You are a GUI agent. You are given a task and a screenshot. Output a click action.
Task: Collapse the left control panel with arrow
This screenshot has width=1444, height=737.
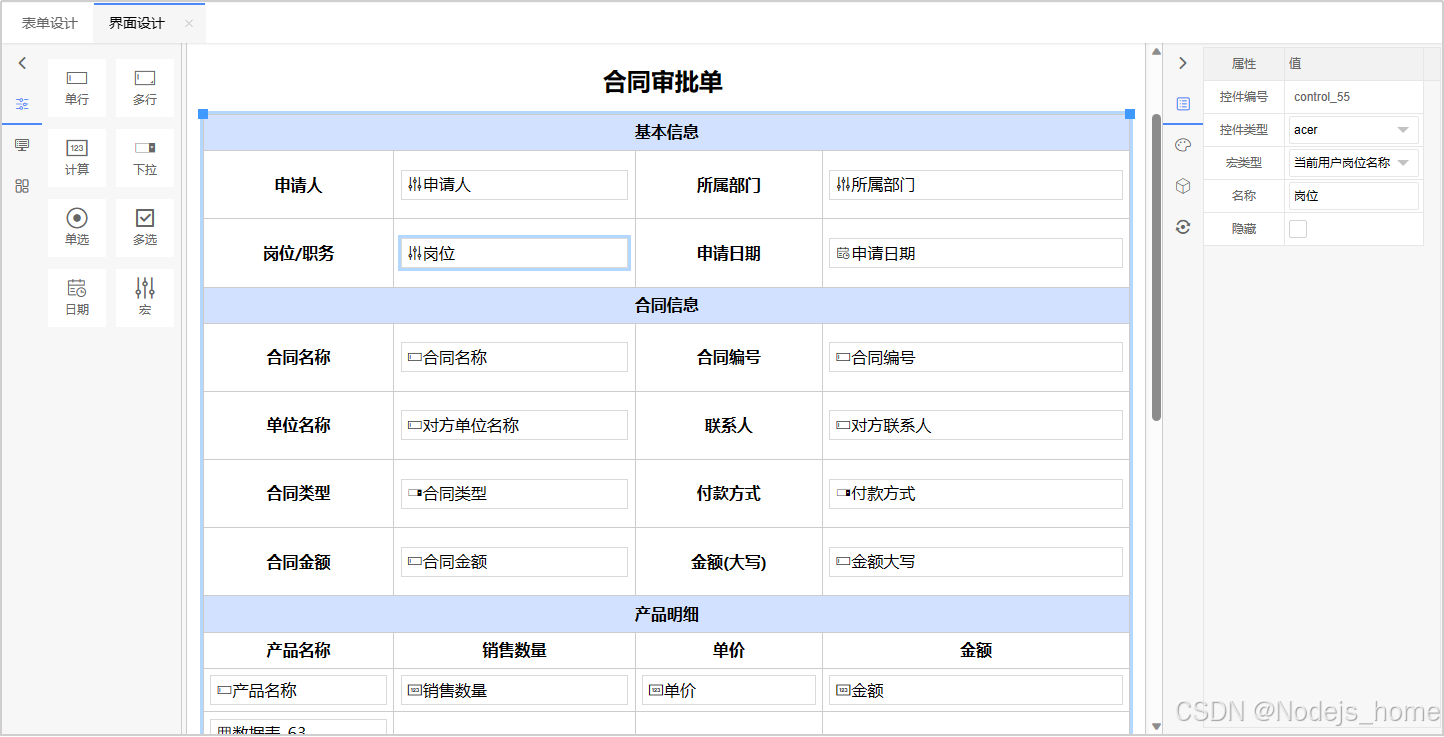click(x=22, y=62)
